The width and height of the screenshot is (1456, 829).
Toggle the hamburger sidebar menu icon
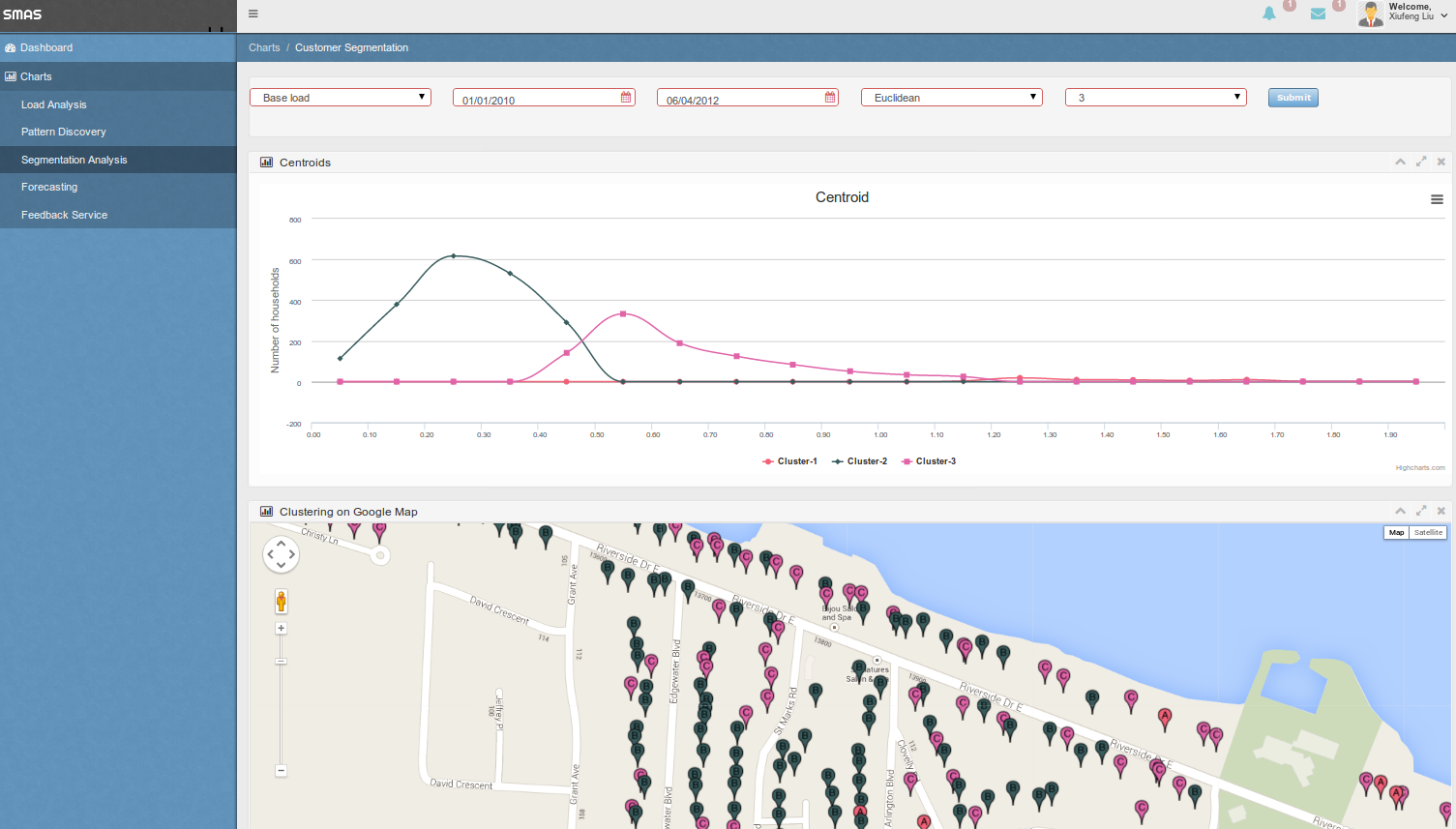[x=253, y=14]
